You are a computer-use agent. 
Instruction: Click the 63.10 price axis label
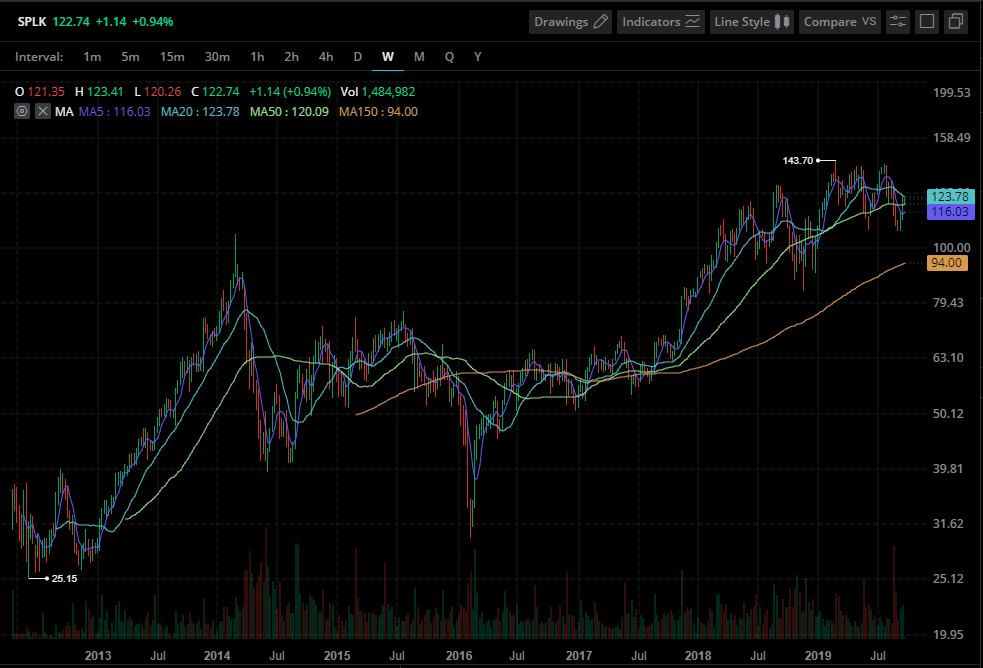[948, 358]
